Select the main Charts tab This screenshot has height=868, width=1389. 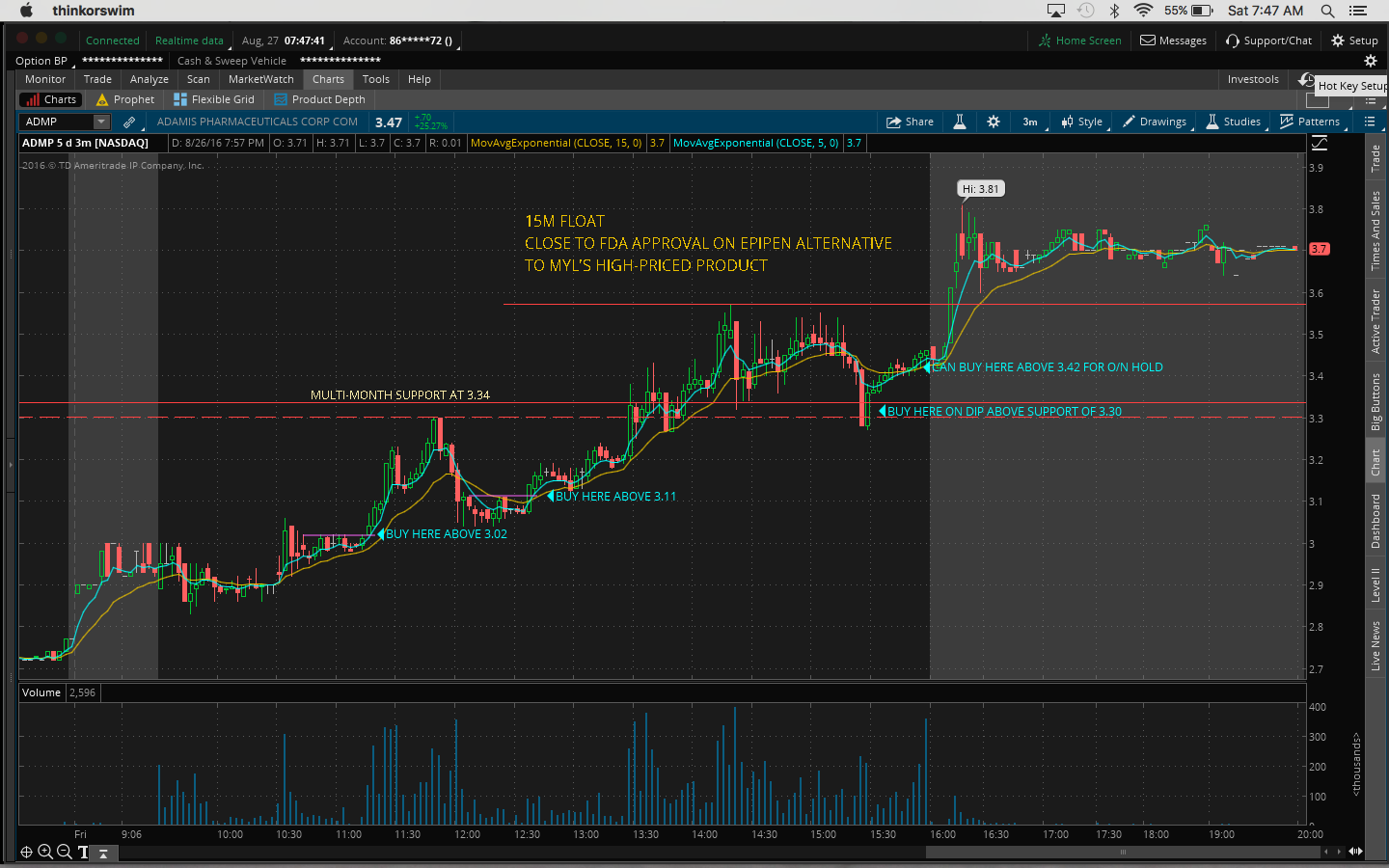328,79
